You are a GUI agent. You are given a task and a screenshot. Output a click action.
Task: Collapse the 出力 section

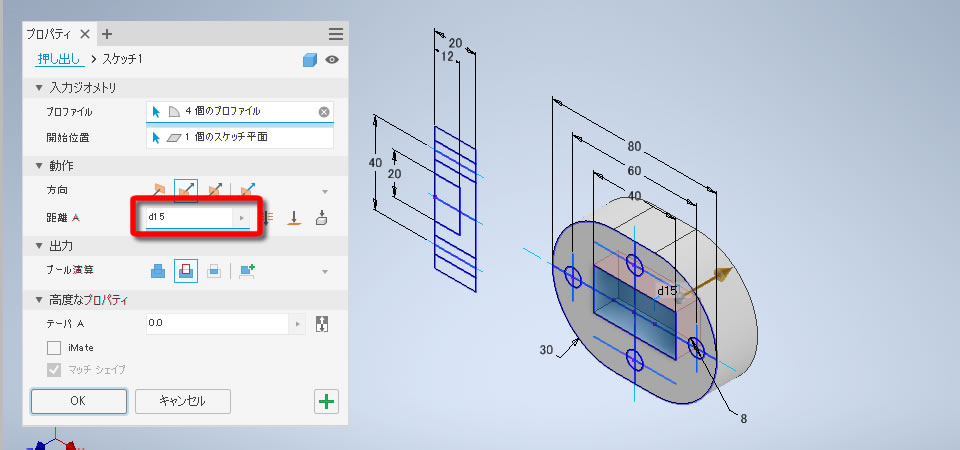coord(39,246)
